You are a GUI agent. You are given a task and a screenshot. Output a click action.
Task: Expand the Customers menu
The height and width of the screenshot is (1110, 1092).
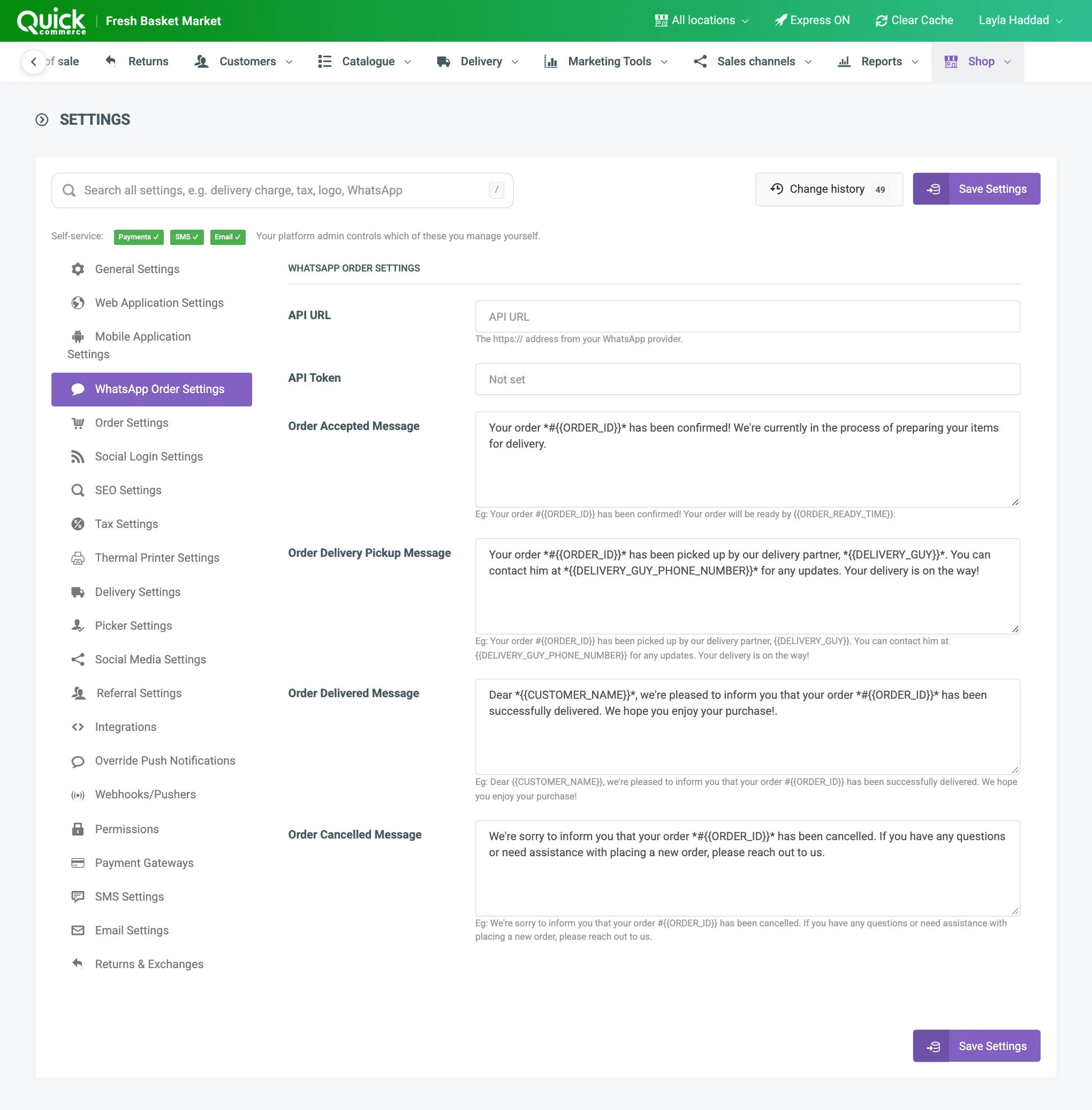pos(244,62)
